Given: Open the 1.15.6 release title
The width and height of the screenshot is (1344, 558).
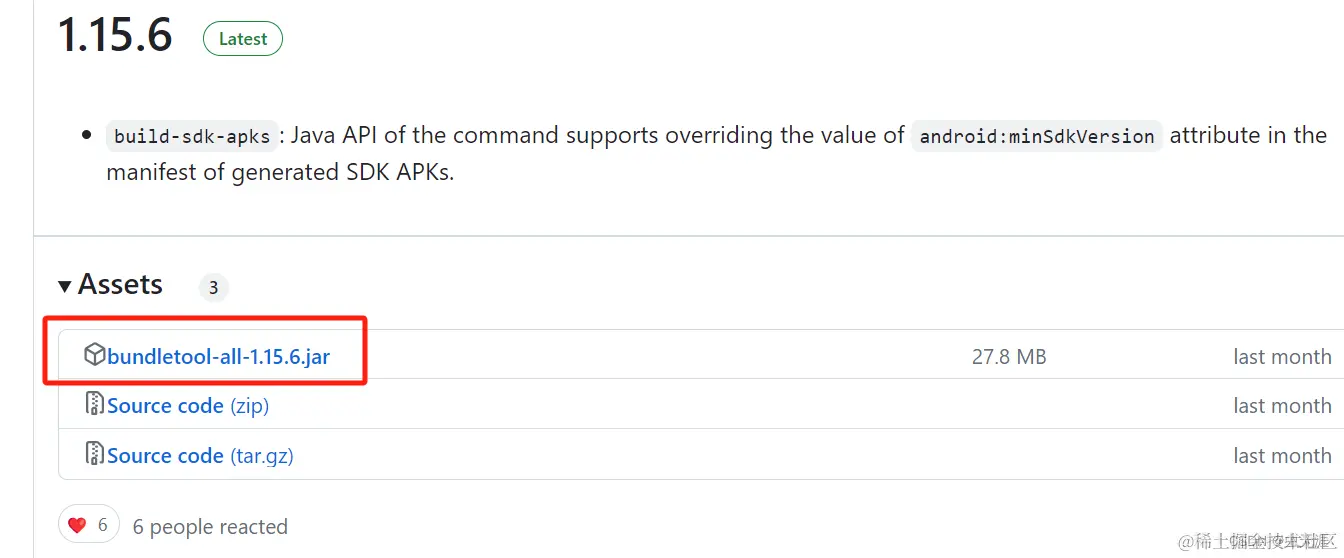Looking at the screenshot, I should pyautogui.click(x=115, y=36).
